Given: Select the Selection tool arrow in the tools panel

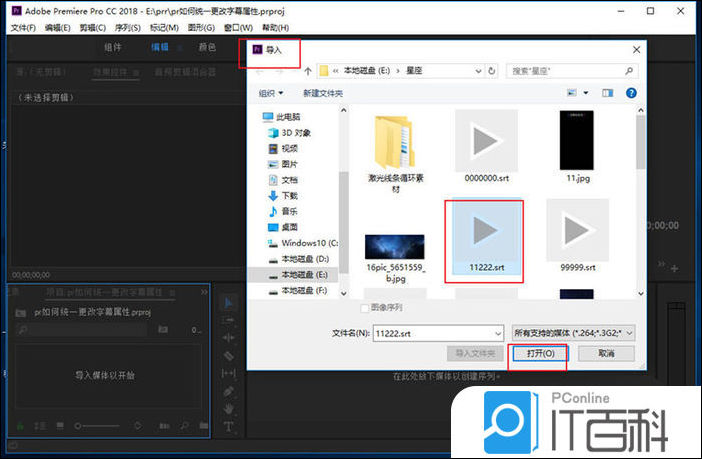Looking at the screenshot, I should pyautogui.click(x=228, y=302).
